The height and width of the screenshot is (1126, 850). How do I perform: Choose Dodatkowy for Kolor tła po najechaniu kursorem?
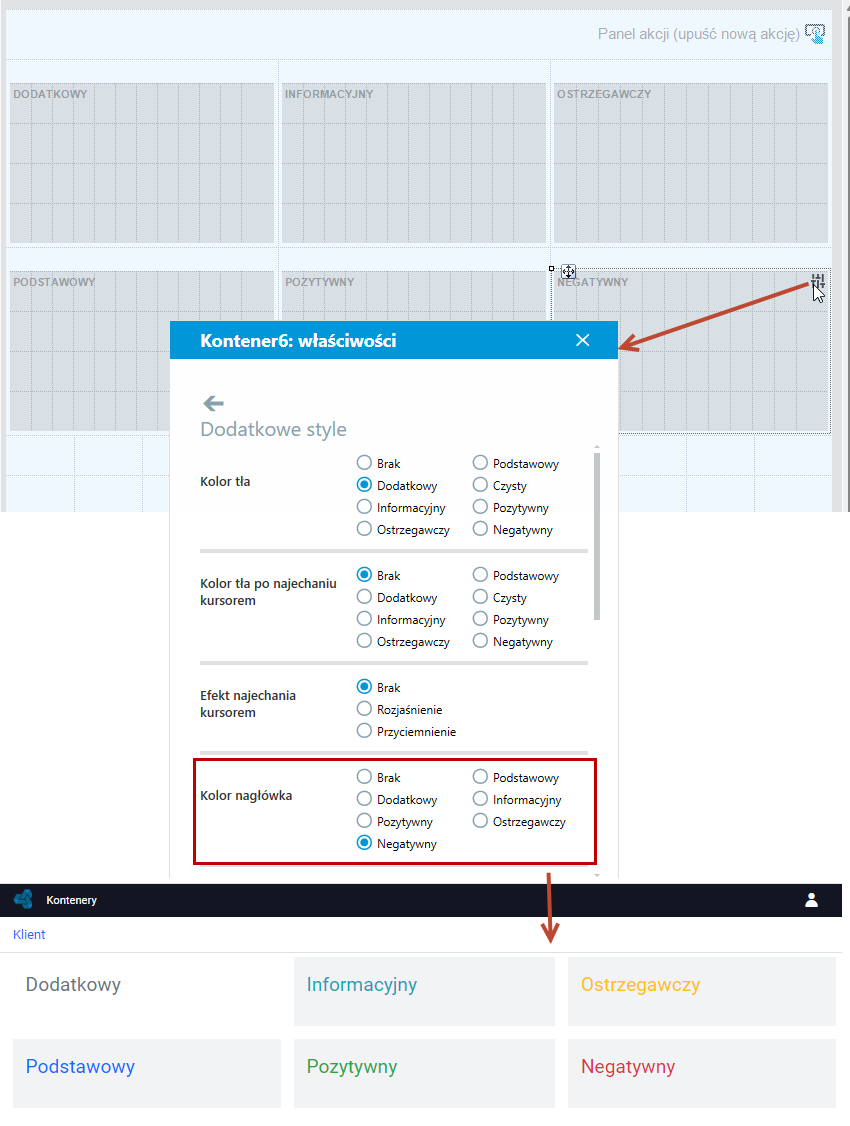(x=365, y=597)
